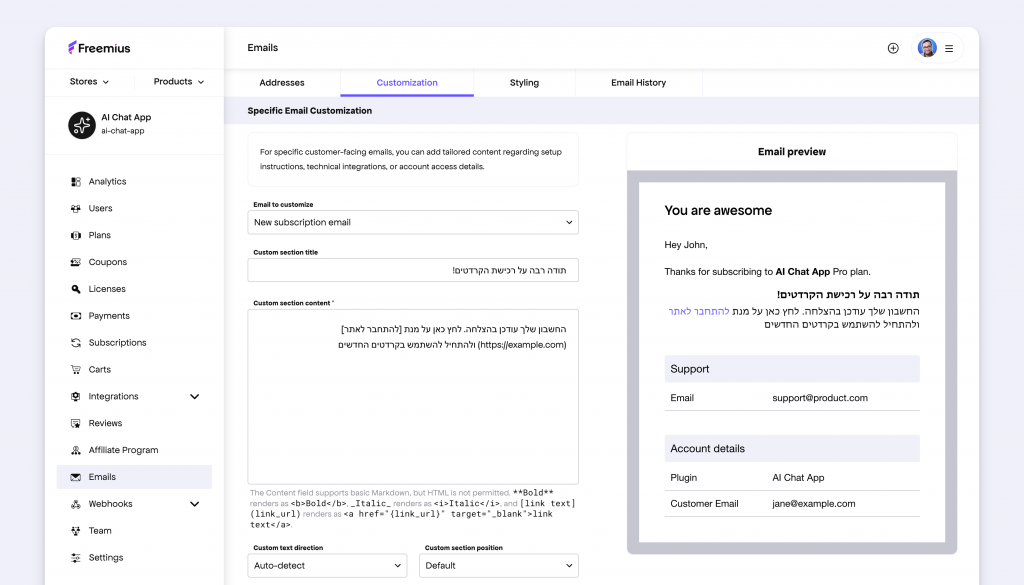Open the Products dropdown
1024x585 pixels.
tap(179, 82)
